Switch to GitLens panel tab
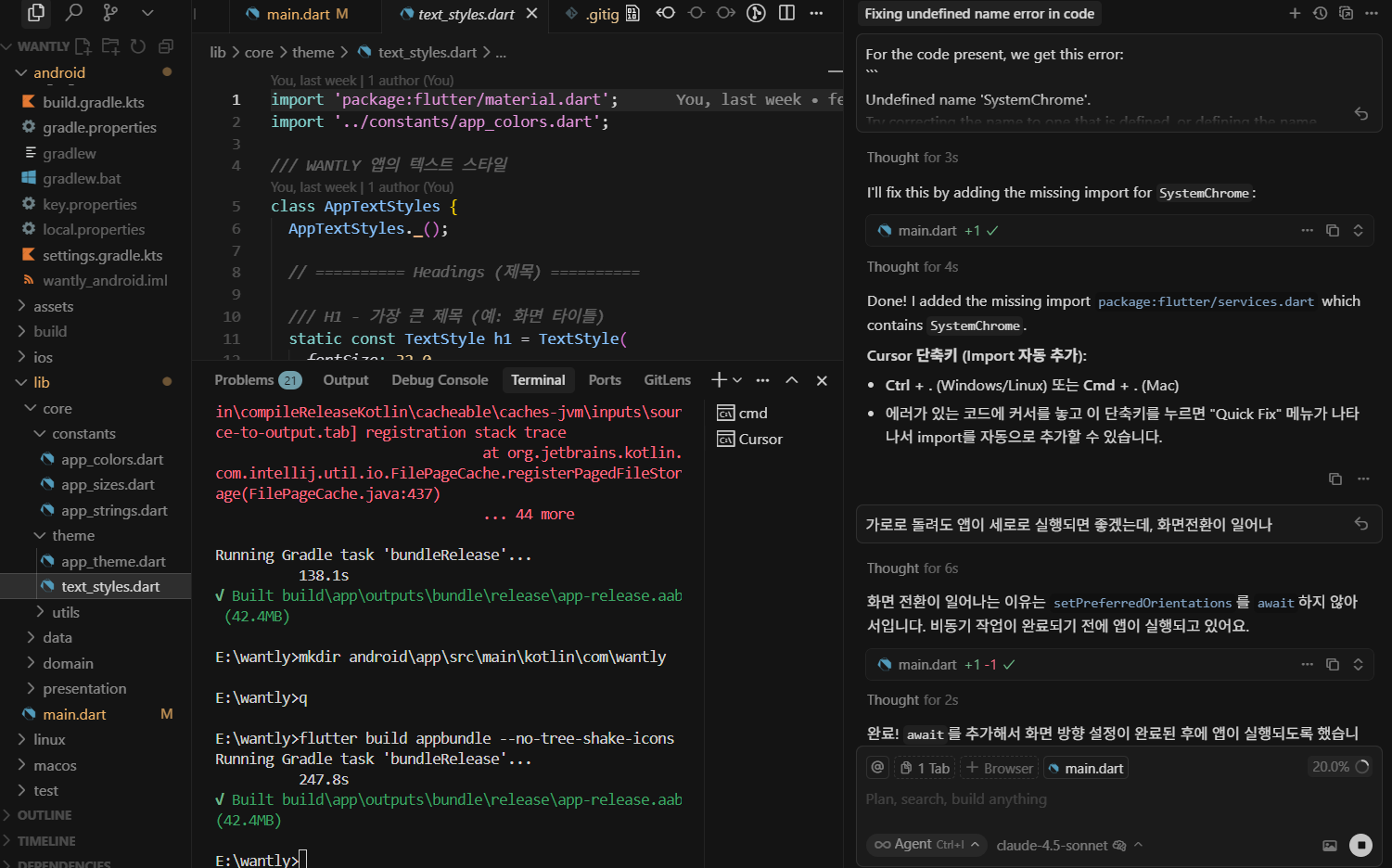 (668, 380)
